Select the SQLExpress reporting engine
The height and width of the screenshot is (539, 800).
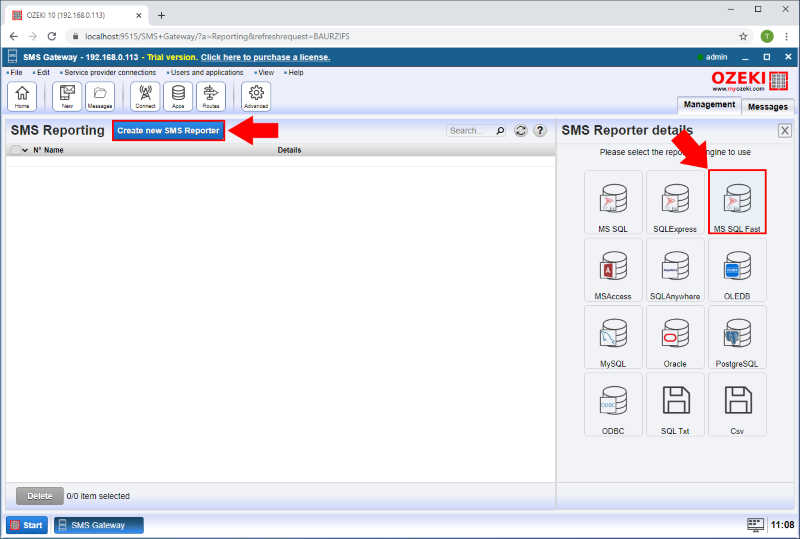(675, 202)
